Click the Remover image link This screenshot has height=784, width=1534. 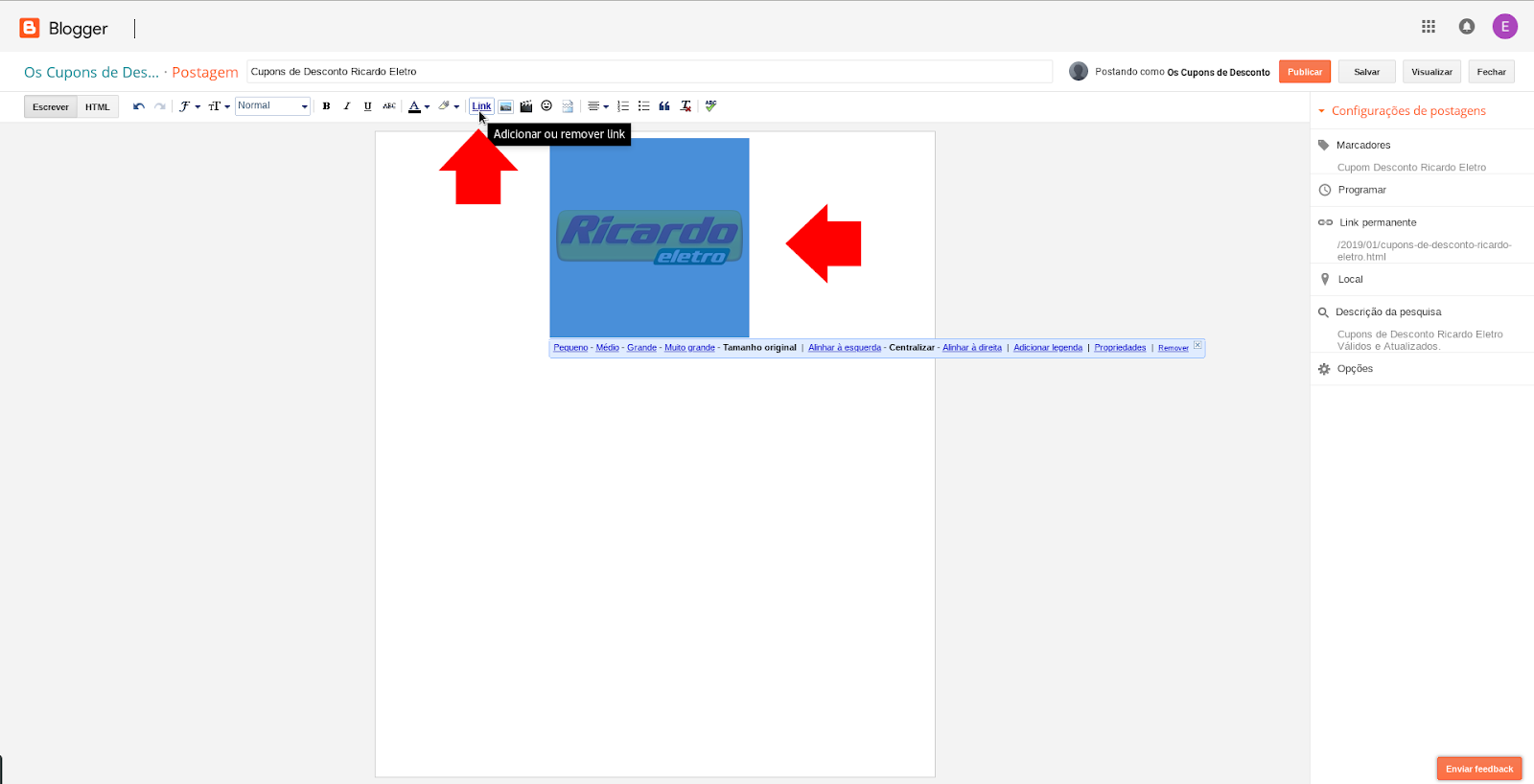(1174, 348)
